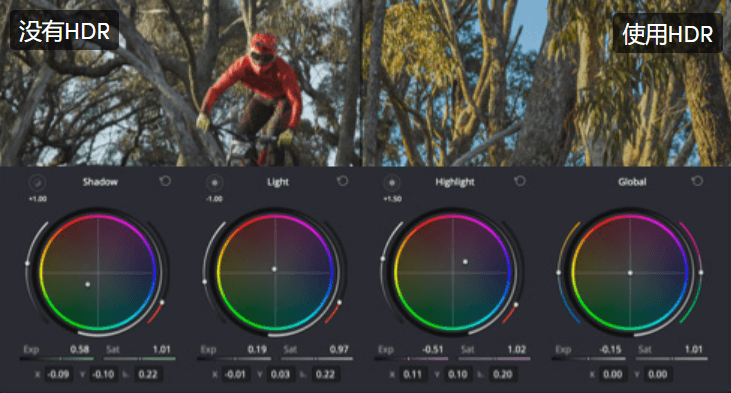731x393 pixels.
Task: Reset the Highlight color wheel
Action: tap(519, 181)
